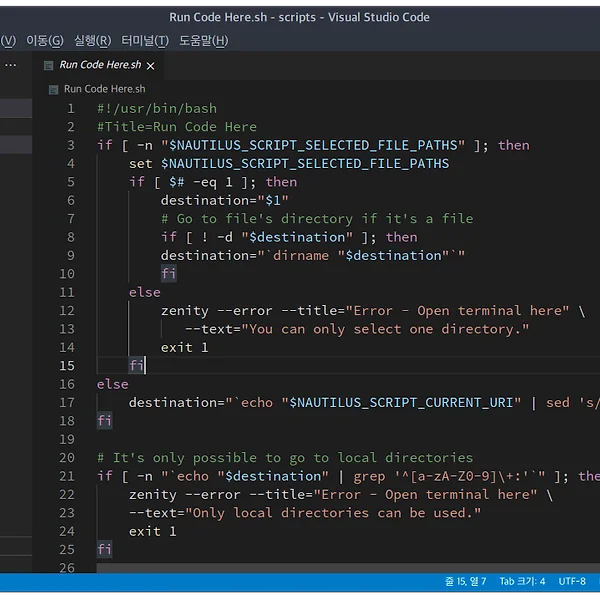Image resolution: width=600 pixels, height=600 pixels.
Task: Click the else keyword on line 16
Action: (x=112, y=384)
